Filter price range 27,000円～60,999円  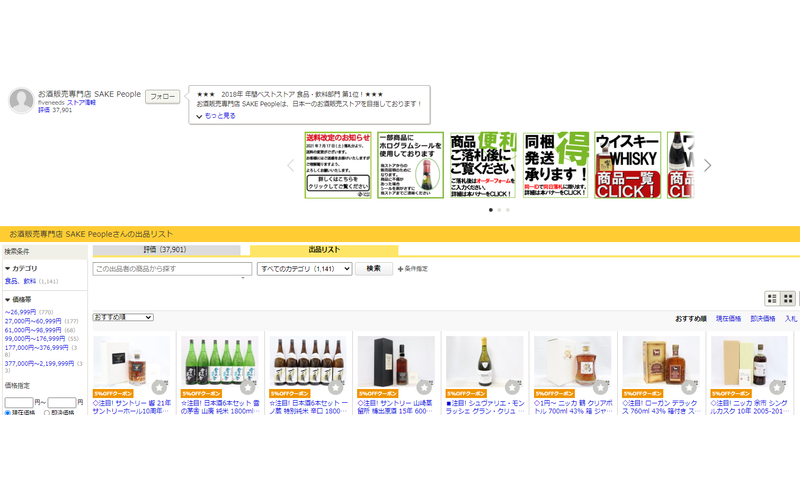coord(33,321)
